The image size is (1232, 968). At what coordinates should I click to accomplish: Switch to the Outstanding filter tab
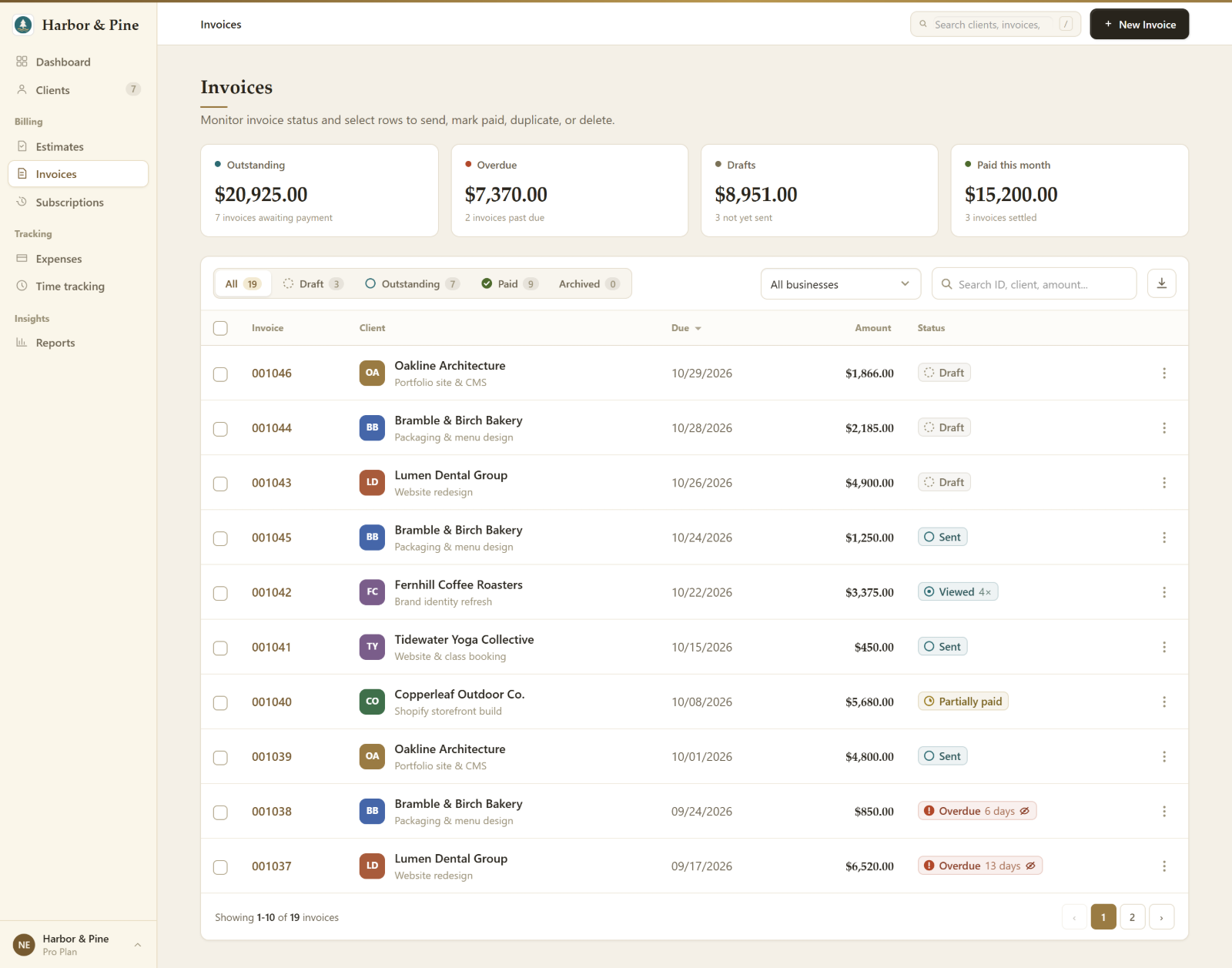click(x=411, y=283)
